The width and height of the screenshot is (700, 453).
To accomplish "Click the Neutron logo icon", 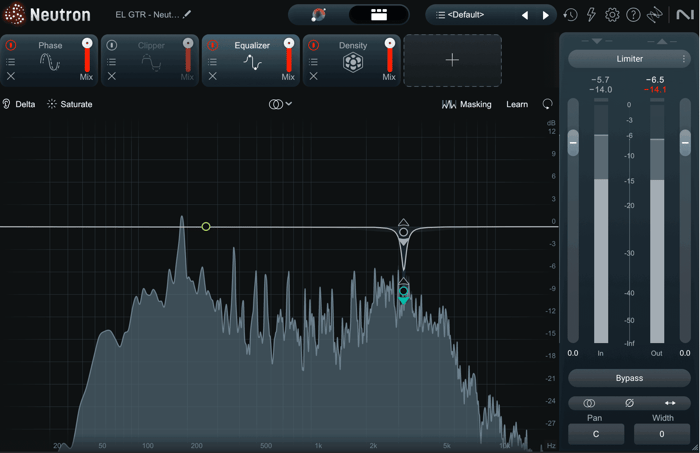I will [14, 14].
